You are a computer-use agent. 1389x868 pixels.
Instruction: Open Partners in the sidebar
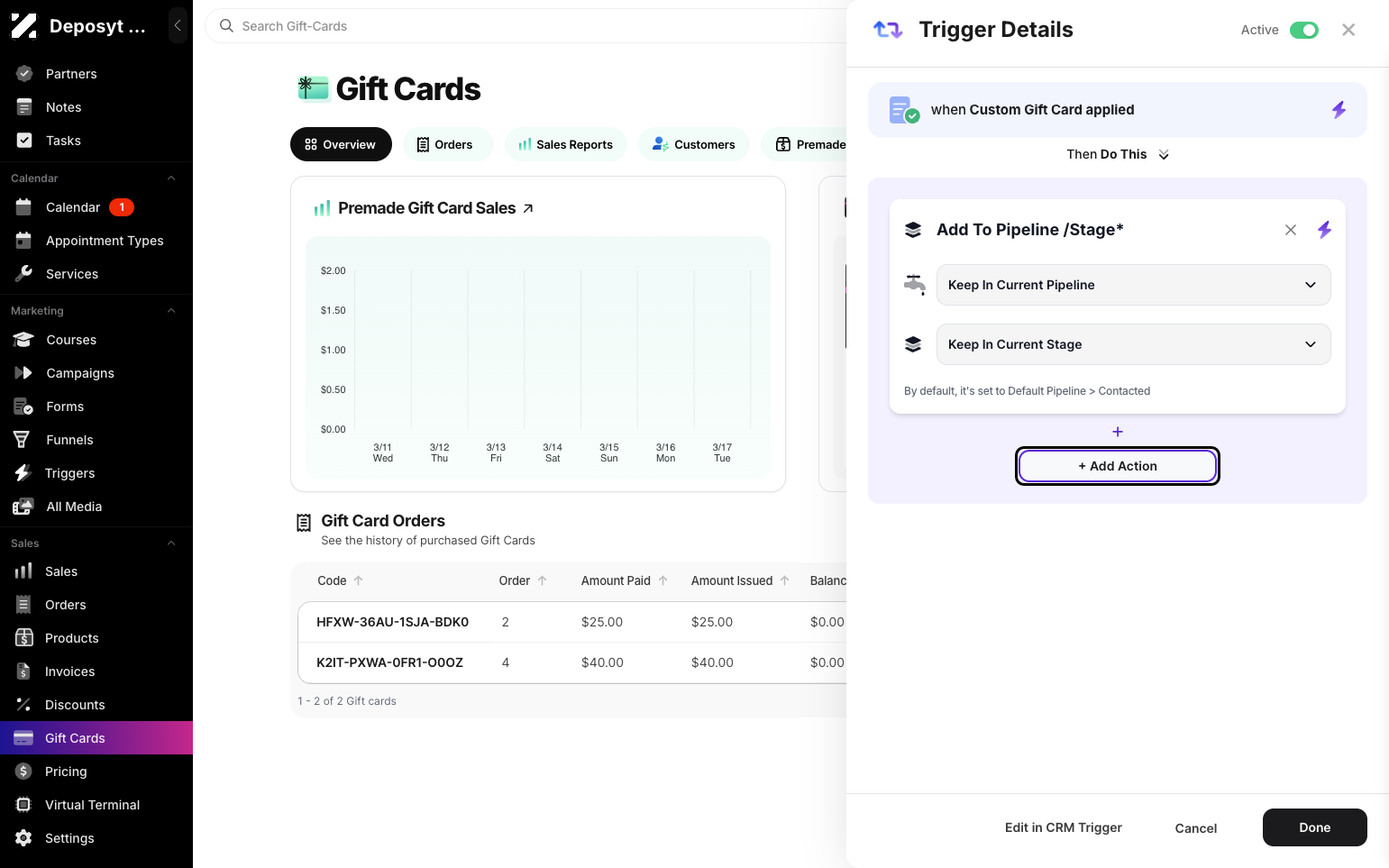71,74
